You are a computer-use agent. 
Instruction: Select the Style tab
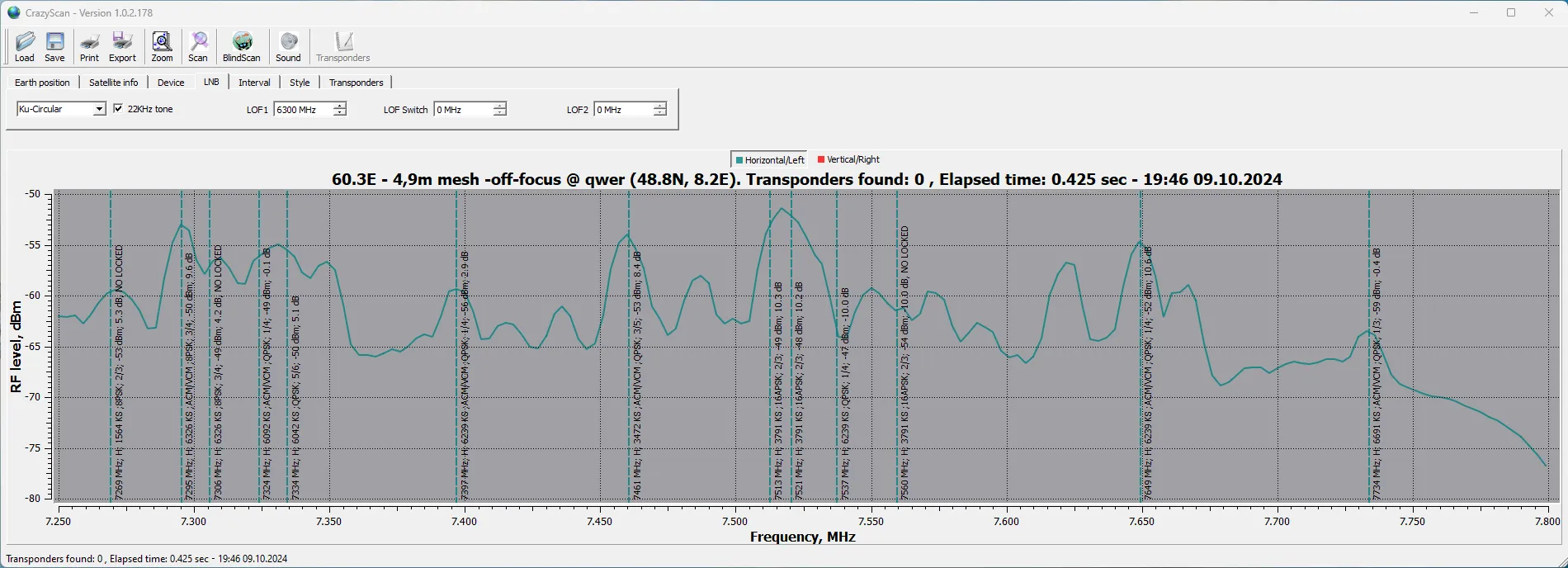pos(300,83)
